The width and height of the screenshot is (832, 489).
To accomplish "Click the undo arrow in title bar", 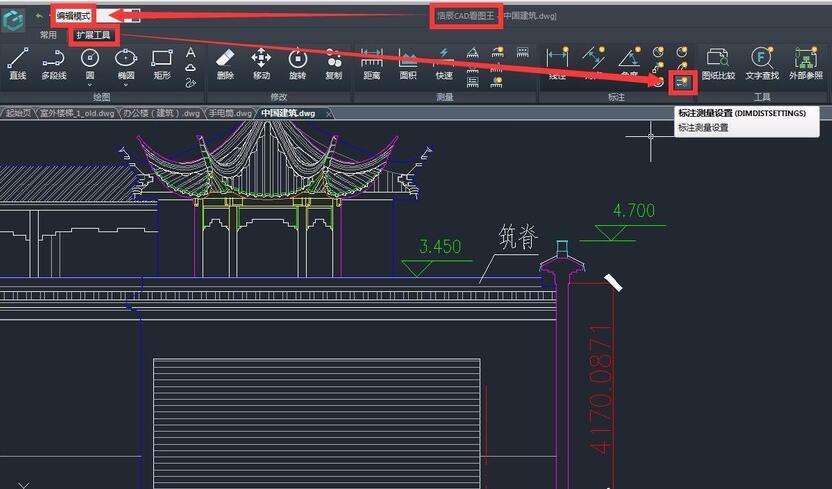I will point(39,16).
